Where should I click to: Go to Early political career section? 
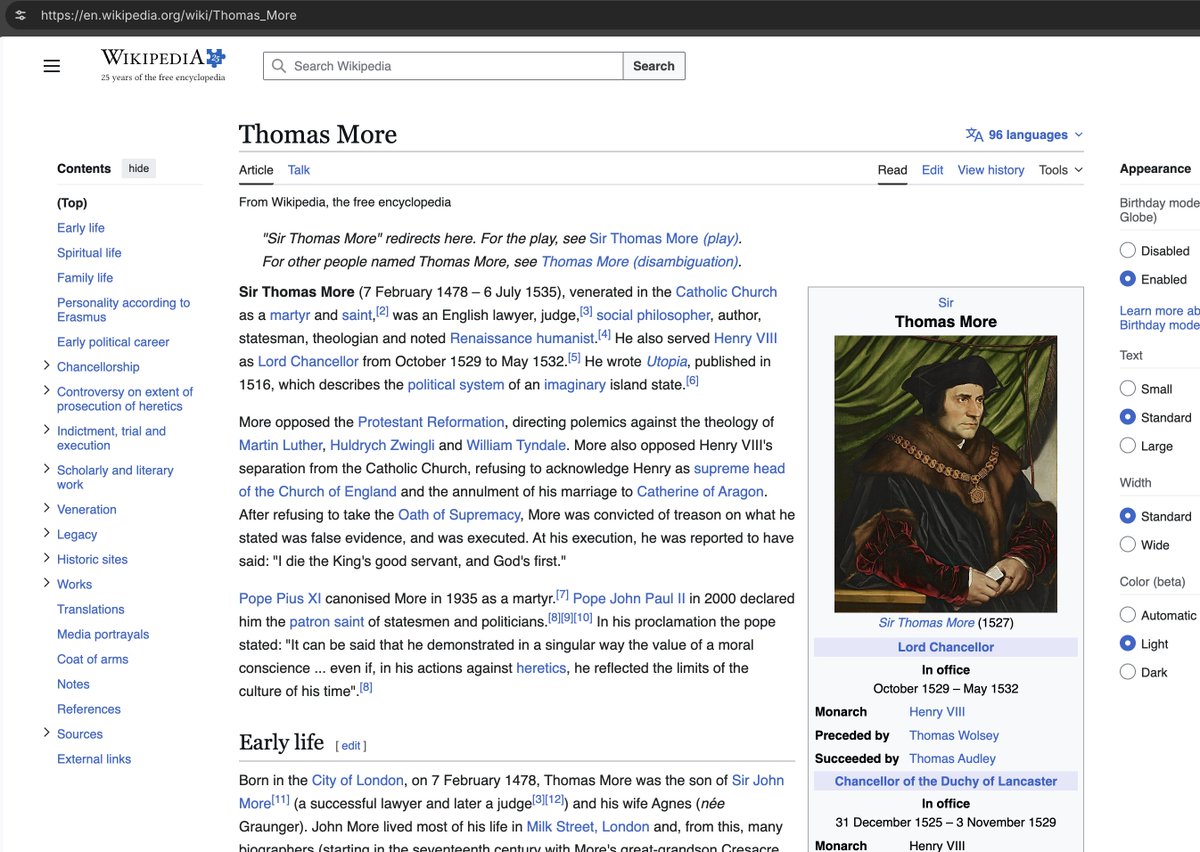113,341
